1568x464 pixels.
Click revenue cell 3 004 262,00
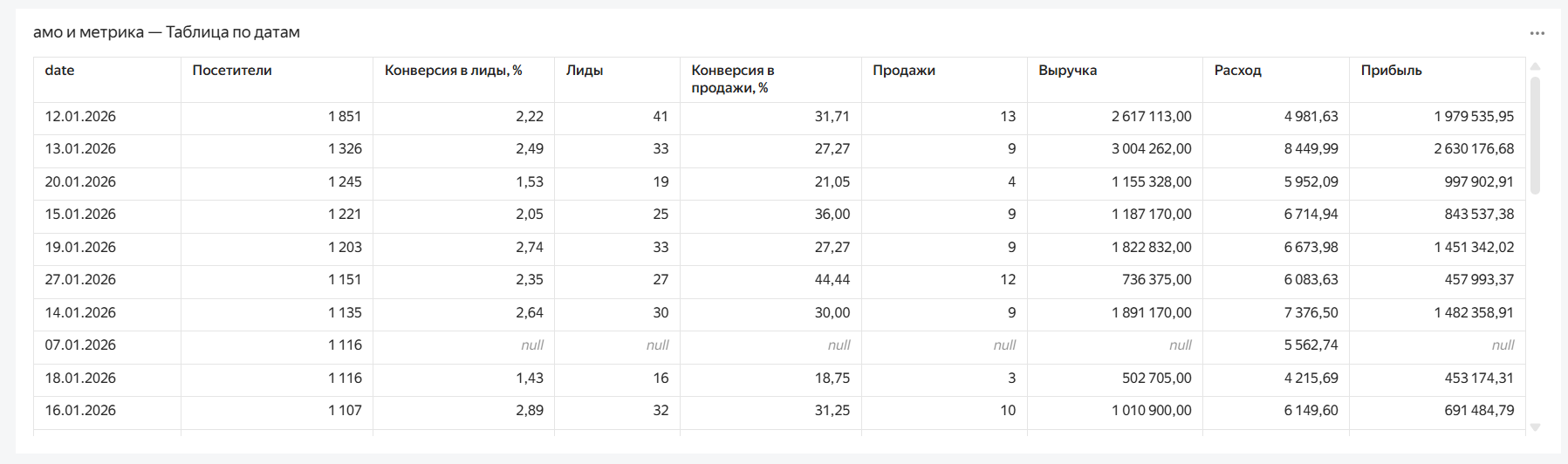coord(1151,148)
